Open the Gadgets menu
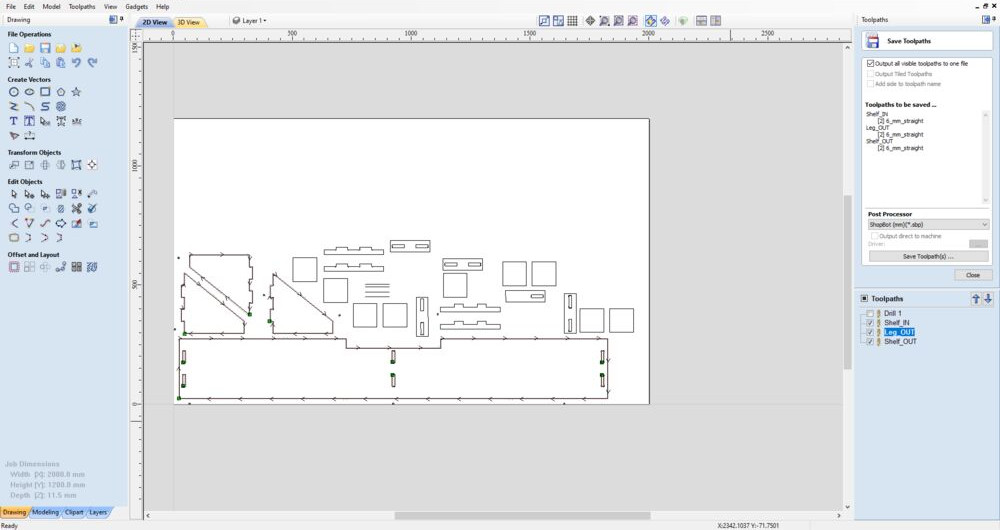The height and width of the screenshot is (530, 1000). tap(136, 6)
